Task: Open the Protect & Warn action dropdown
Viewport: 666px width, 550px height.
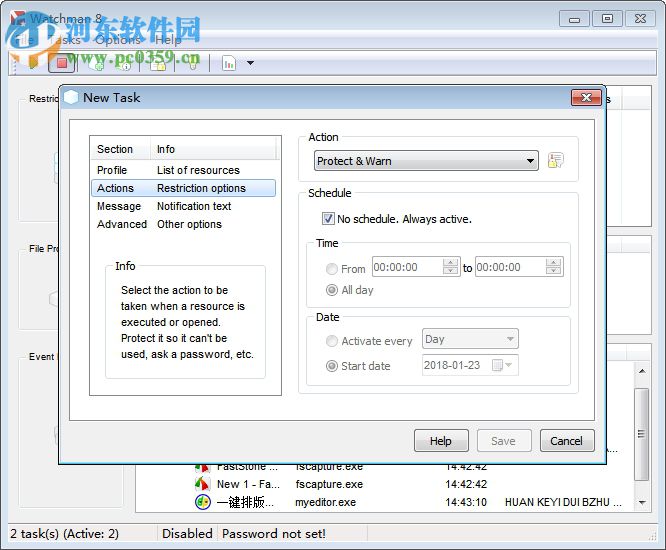Action: 426,161
